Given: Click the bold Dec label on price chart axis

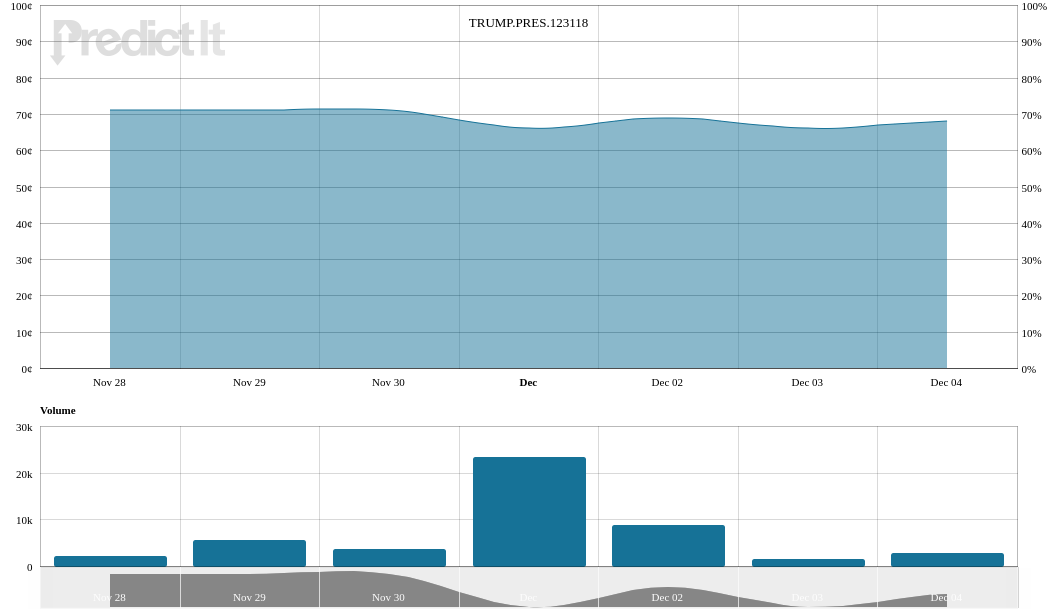Looking at the screenshot, I should tap(528, 382).
